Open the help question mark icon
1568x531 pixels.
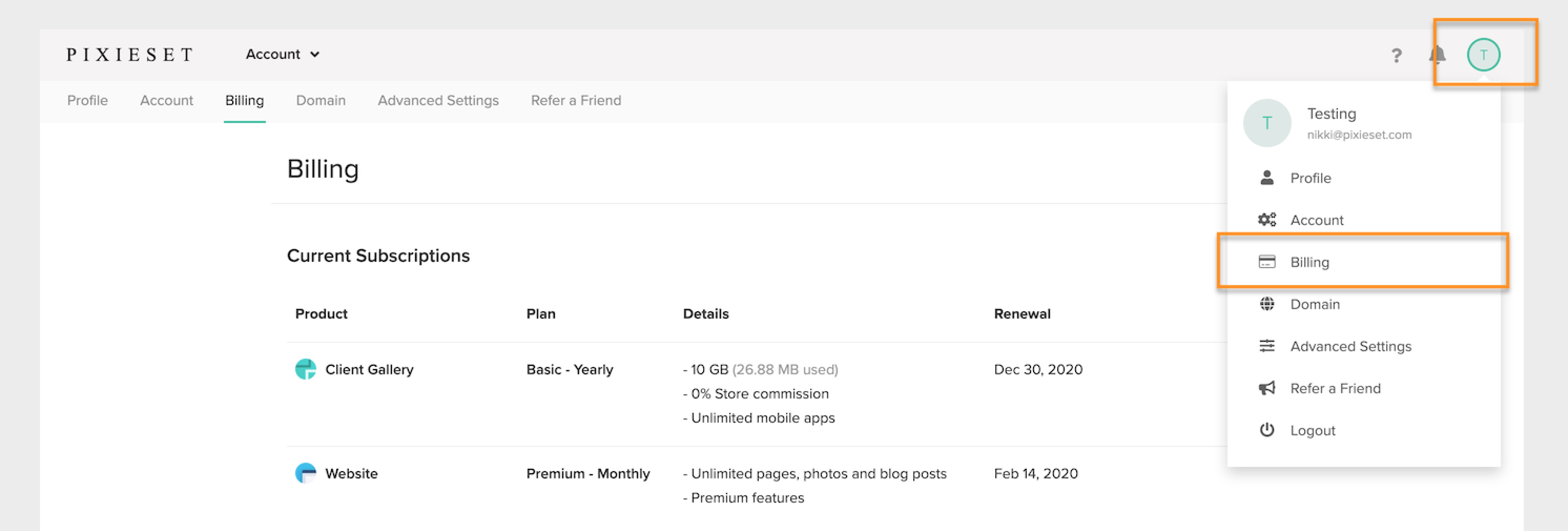click(1396, 55)
